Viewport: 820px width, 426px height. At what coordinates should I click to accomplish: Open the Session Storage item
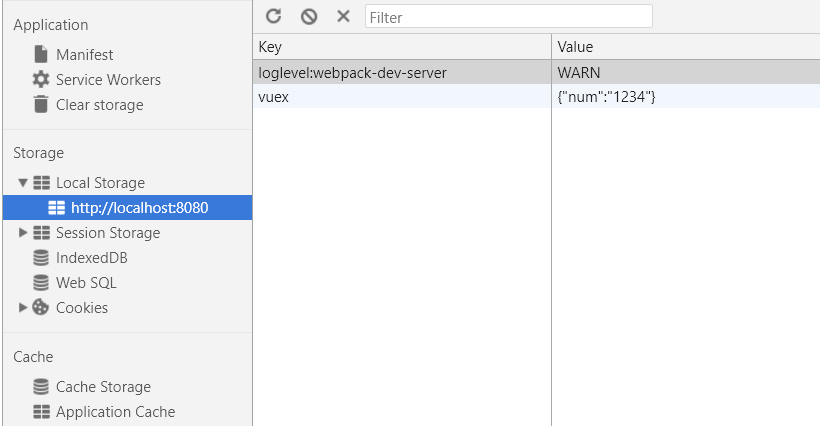pos(107,233)
